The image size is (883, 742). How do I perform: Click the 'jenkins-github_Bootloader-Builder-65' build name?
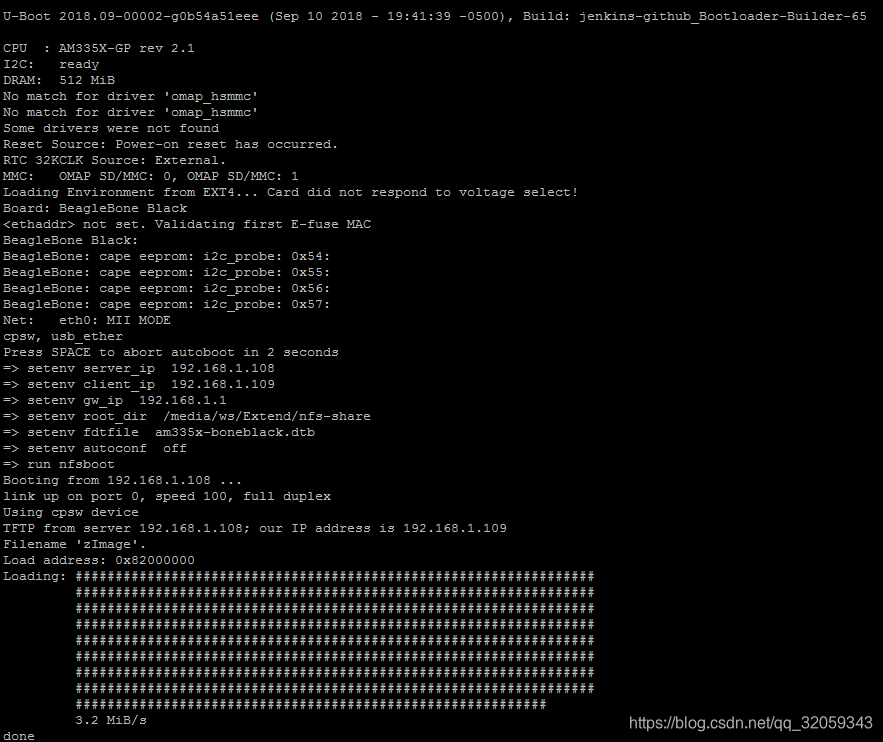tap(723, 16)
